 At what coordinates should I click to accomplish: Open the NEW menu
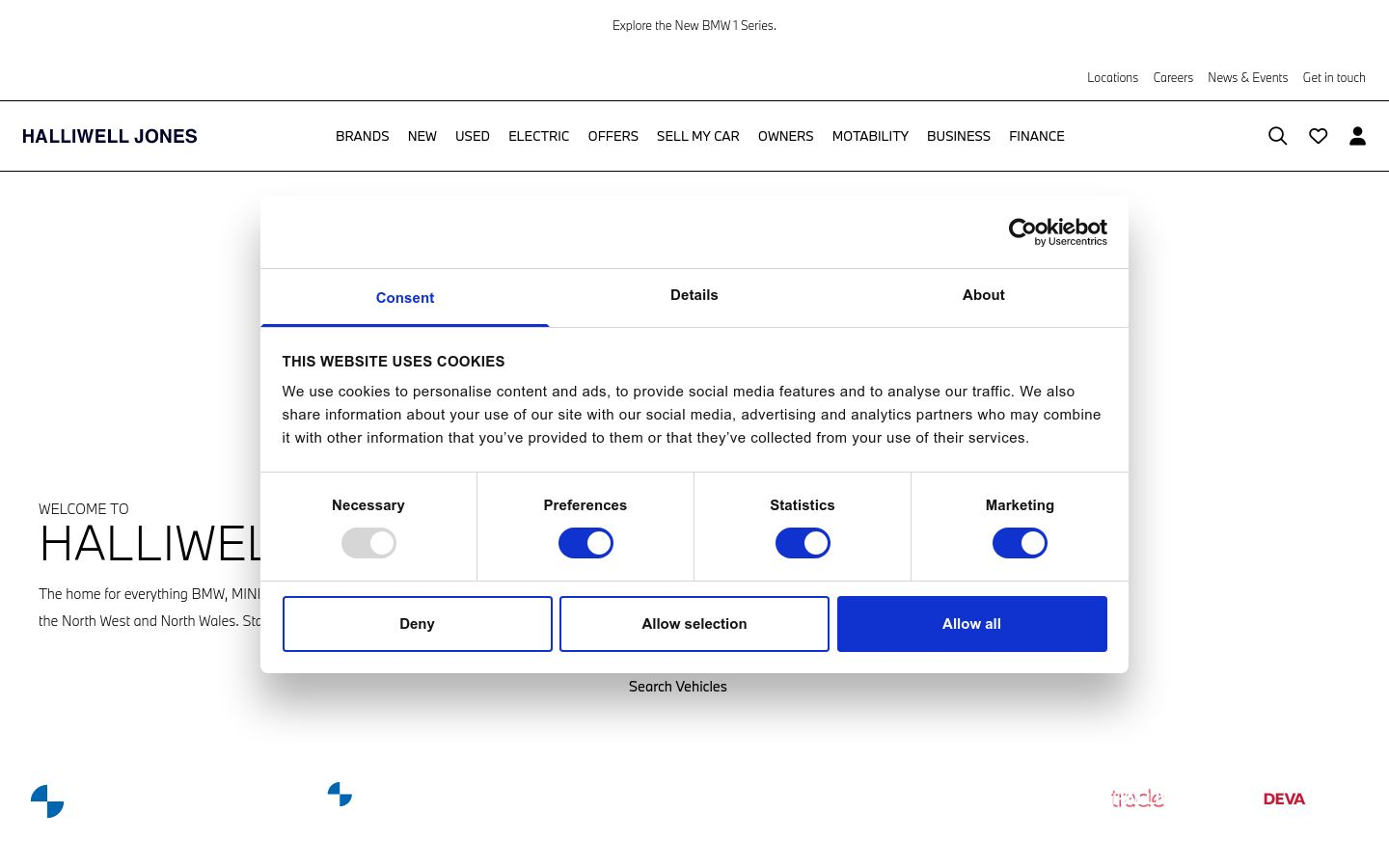point(422,136)
